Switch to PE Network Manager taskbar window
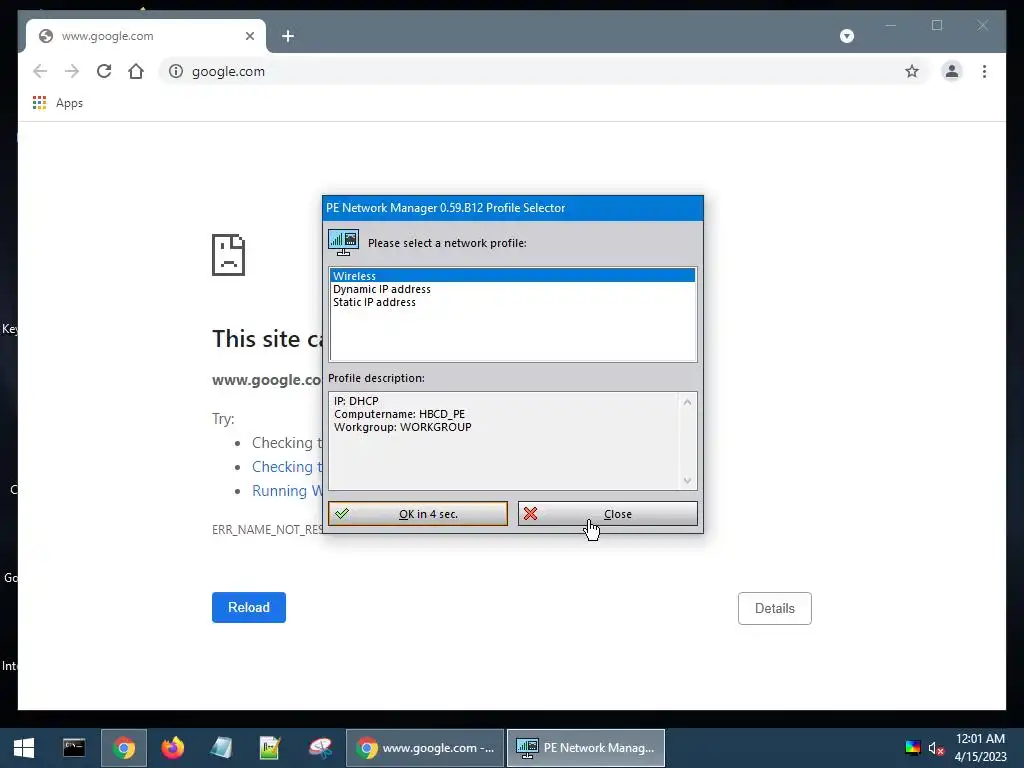This screenshot has width=1024, height=768. [x=586, y=748]
